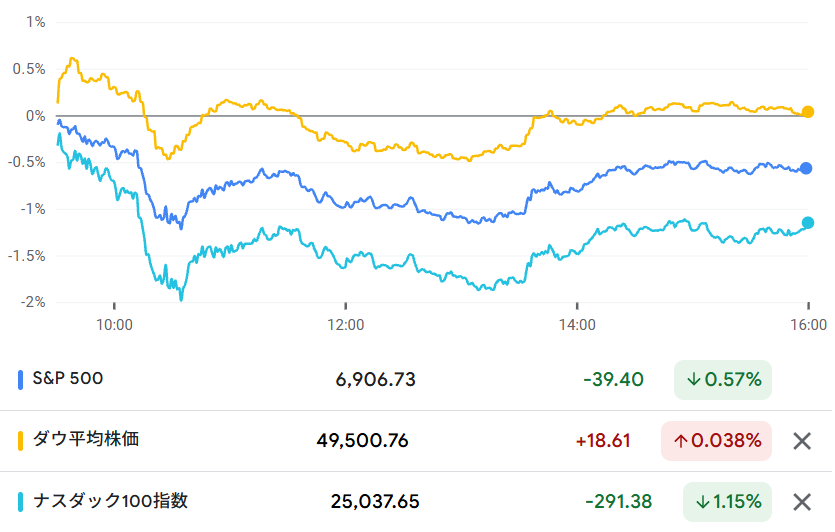Click the 12:00 time axis label

coord(346,325)
